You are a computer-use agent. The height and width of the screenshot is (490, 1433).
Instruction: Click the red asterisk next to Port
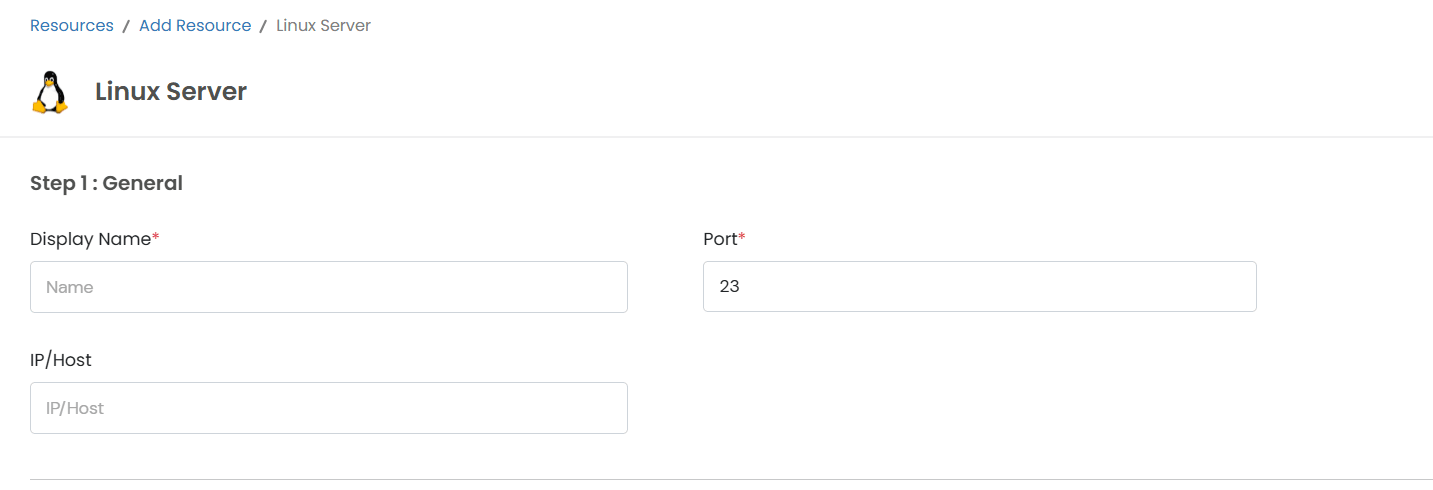point(742,238)
